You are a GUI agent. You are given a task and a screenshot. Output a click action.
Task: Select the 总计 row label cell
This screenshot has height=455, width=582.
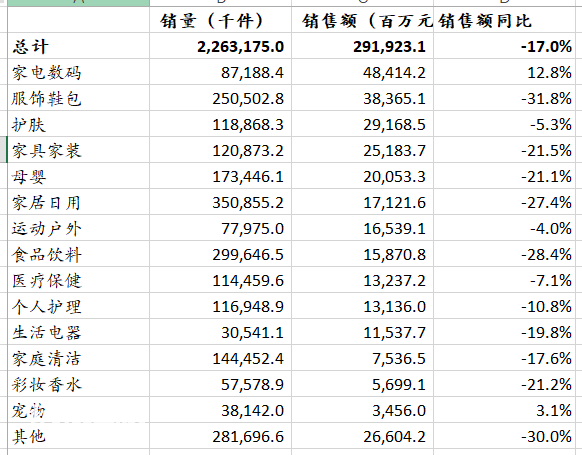[78, 46]
